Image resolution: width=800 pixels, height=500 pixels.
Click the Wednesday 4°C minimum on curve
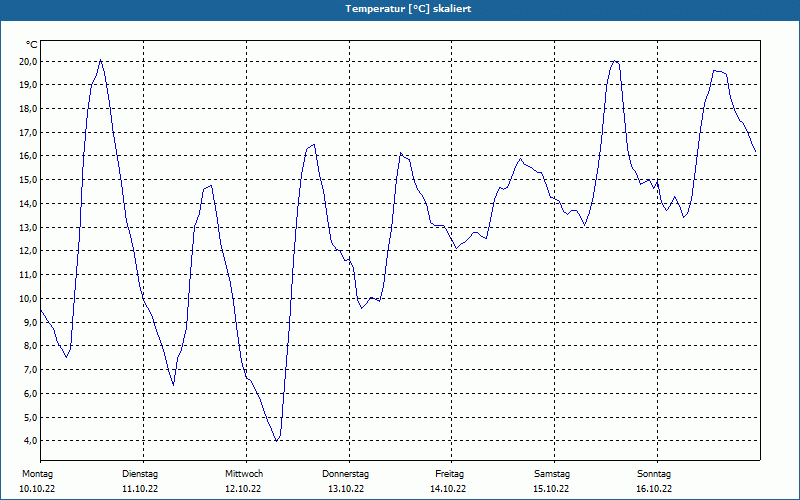[x=277, y=440]
